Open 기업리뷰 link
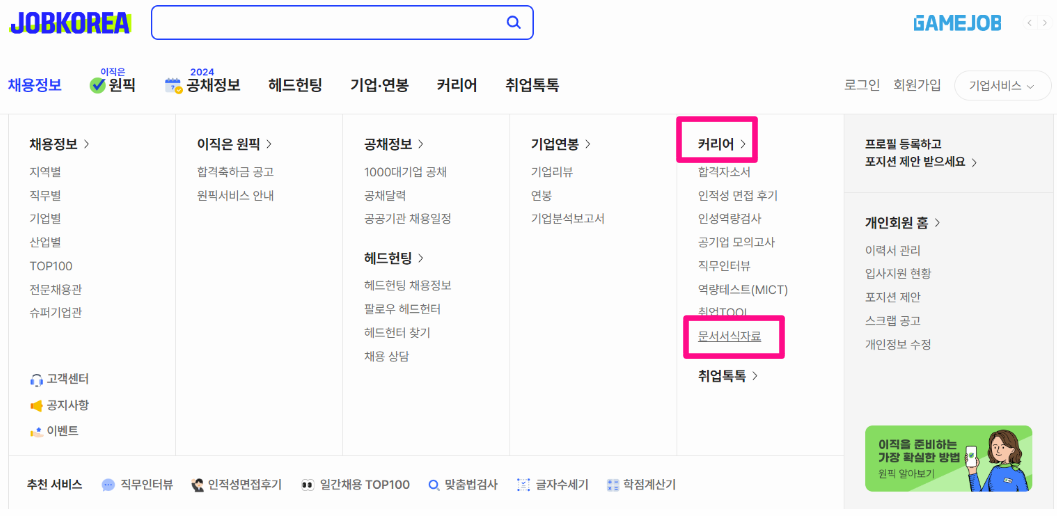Viewport: 1057px width, 516px height. (x=551, y=172)
